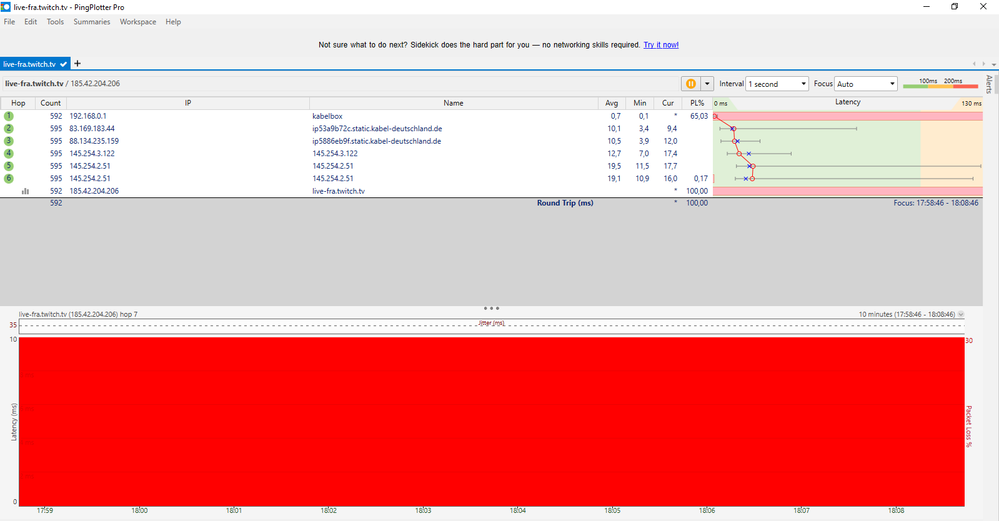This screenshot has height=521, width=999.
Task: Click the Count column header
Action: 50,103
